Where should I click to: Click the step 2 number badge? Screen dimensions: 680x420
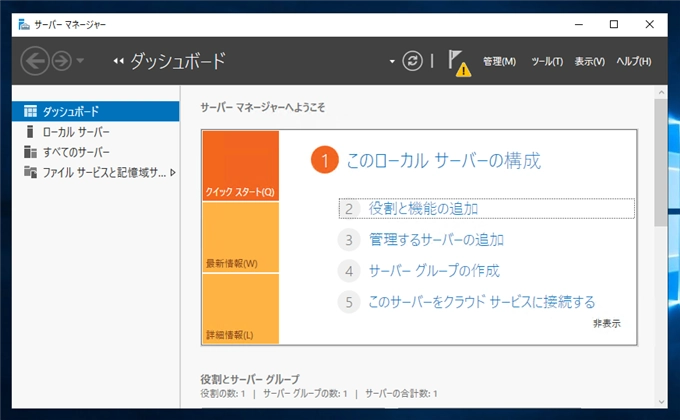(349, 209)
